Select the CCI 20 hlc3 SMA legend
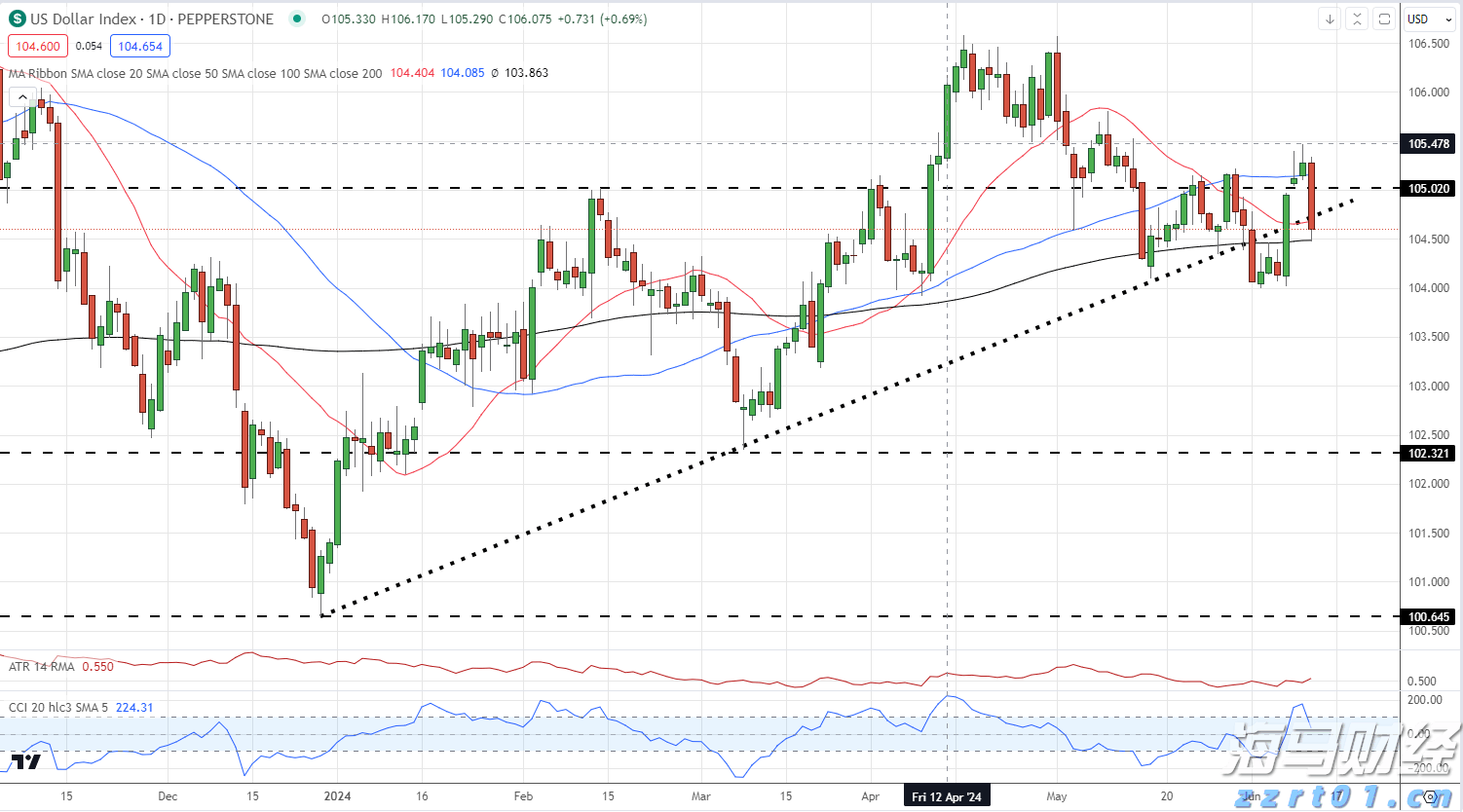 click(59, 708)
